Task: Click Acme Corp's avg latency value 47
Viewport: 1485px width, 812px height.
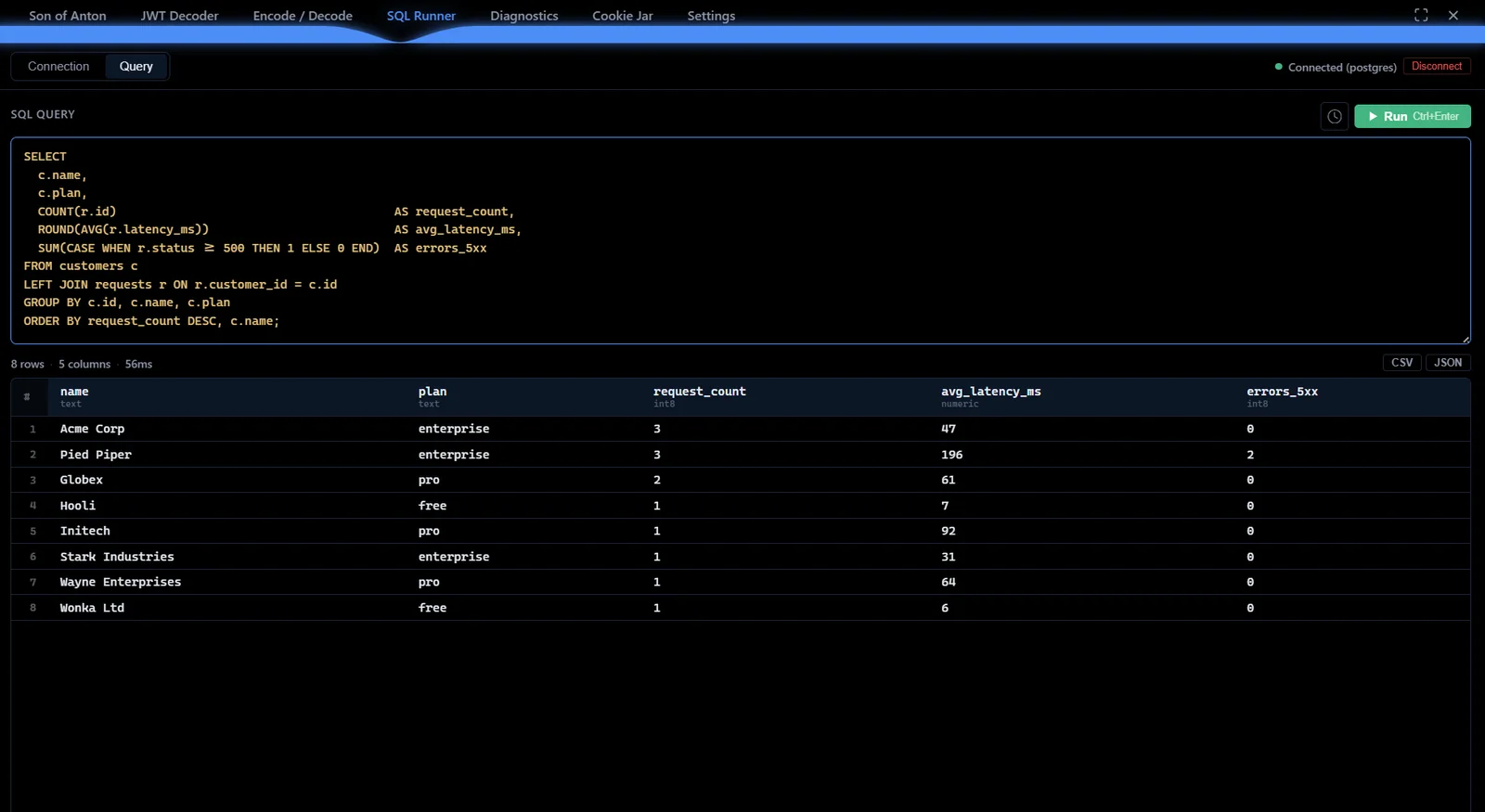Action: pyautogui.click(x=949, y=429)
